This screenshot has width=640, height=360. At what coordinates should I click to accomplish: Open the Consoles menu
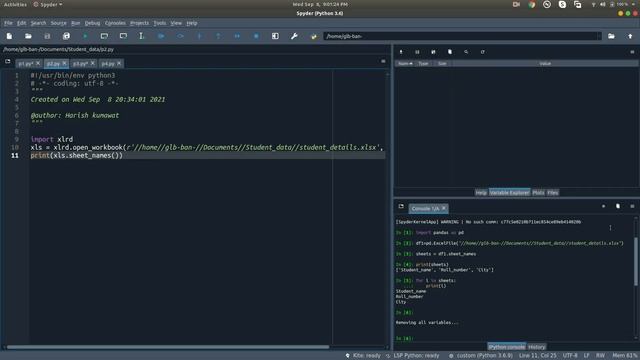coord(115,23)
